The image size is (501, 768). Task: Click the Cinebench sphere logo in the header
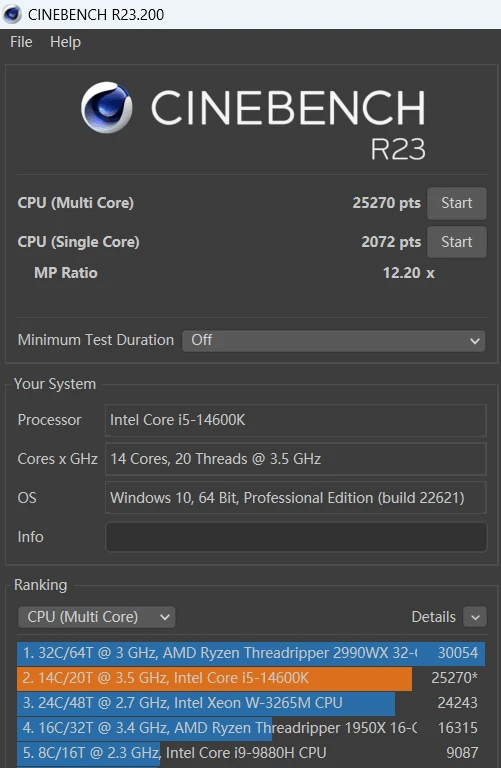click(x=106, y=108)
